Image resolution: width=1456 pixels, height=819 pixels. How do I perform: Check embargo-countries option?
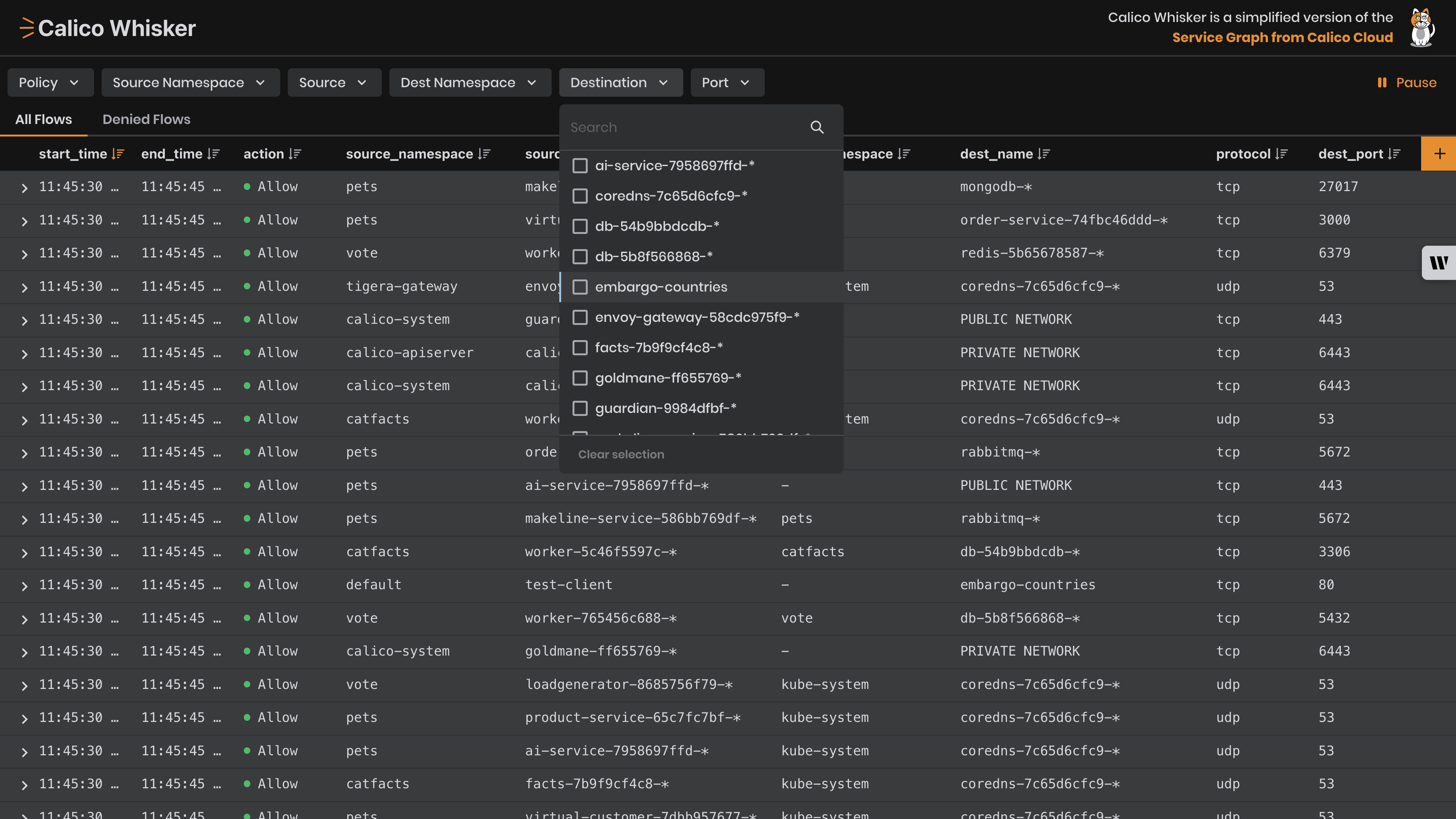580,287
